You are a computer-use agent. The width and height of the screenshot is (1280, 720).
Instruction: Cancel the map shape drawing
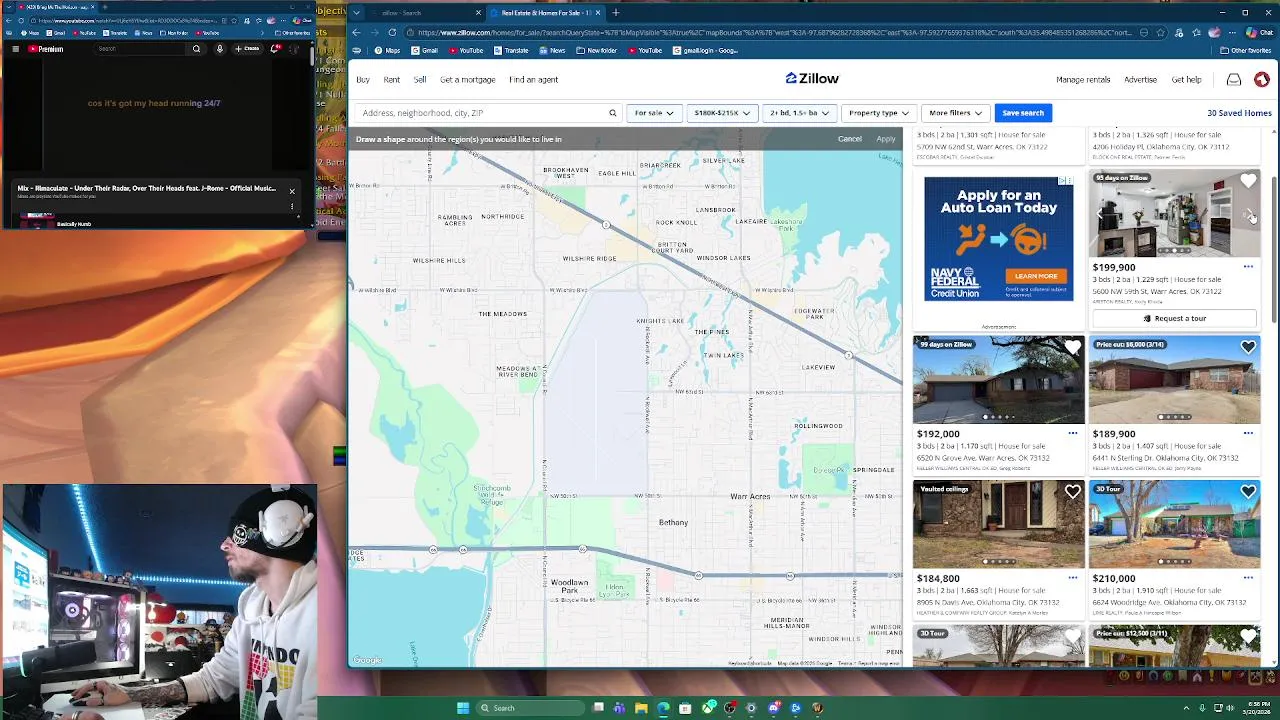(850, 139)
